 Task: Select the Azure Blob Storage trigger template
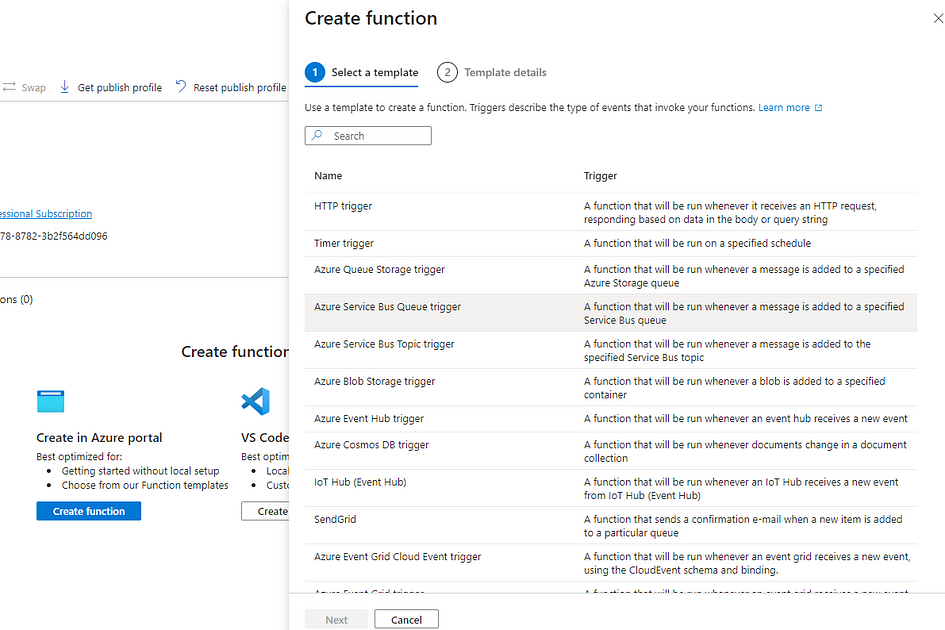611,388
